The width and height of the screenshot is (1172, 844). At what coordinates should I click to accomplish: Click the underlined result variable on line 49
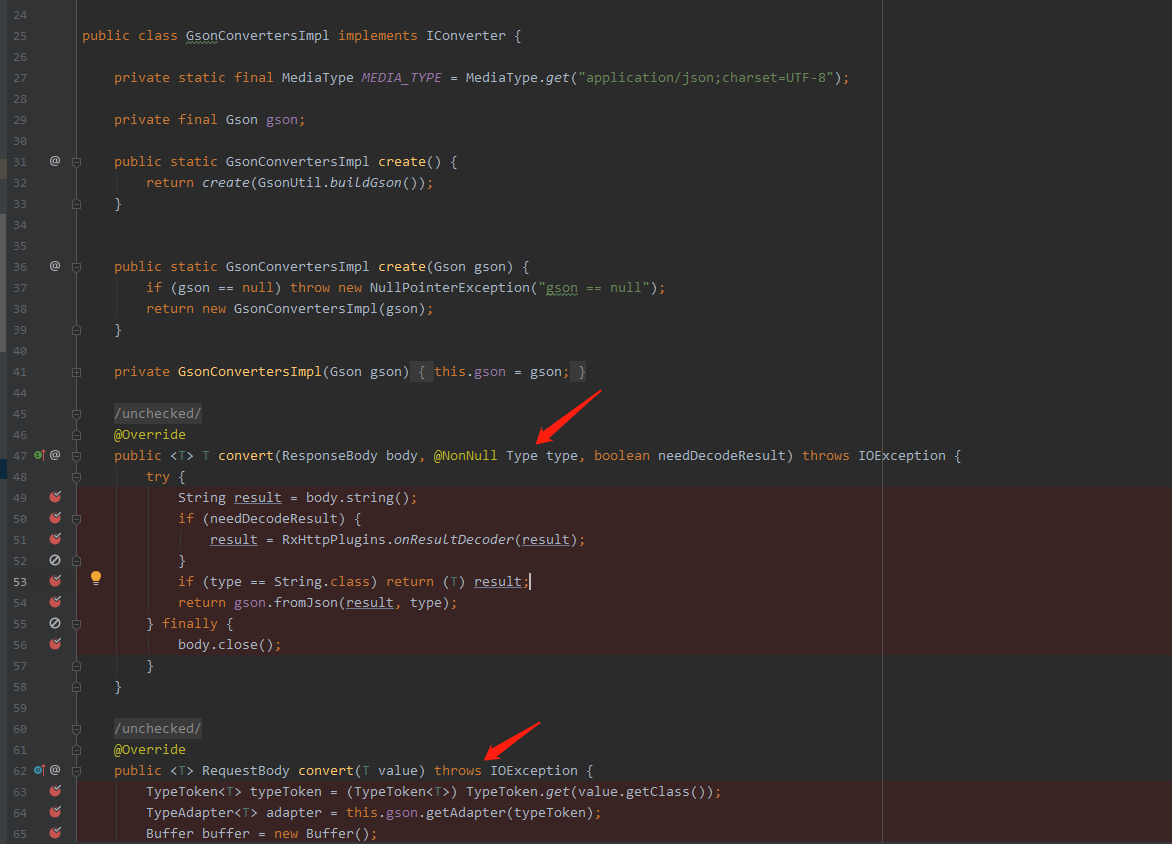pyautogui.click(x=257, y=497)
